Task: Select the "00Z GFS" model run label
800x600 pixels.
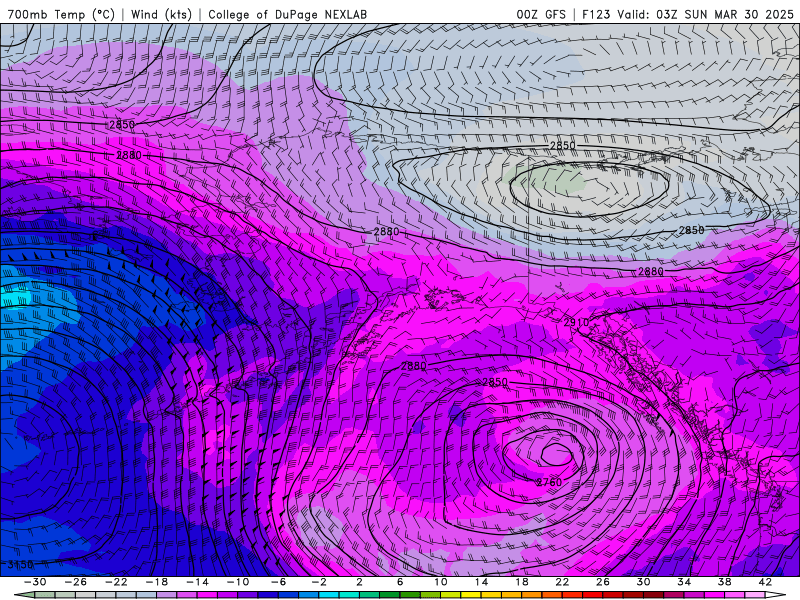Action: tap(541, 14)
